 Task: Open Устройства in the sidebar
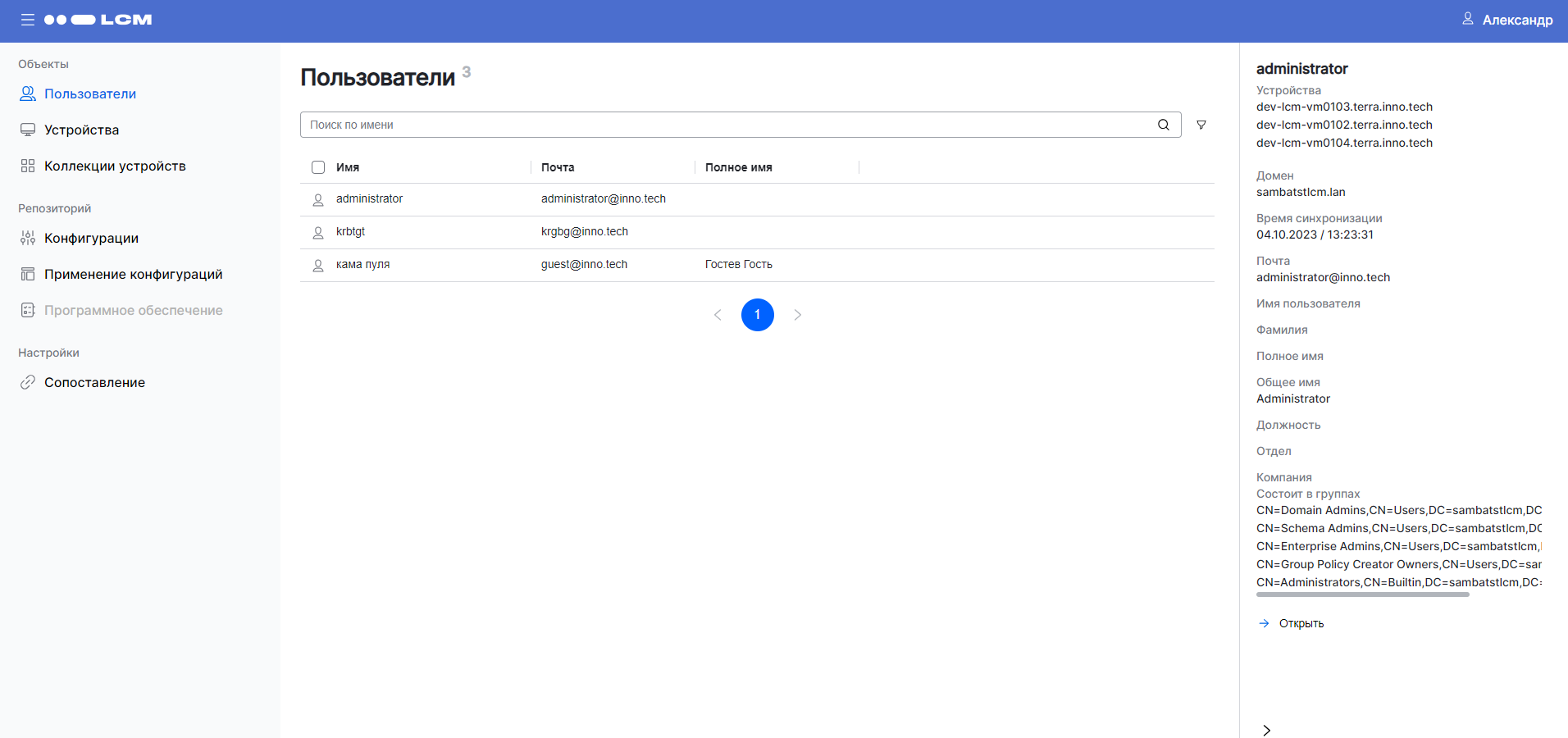pyautogui.click(x=81, y=130)
